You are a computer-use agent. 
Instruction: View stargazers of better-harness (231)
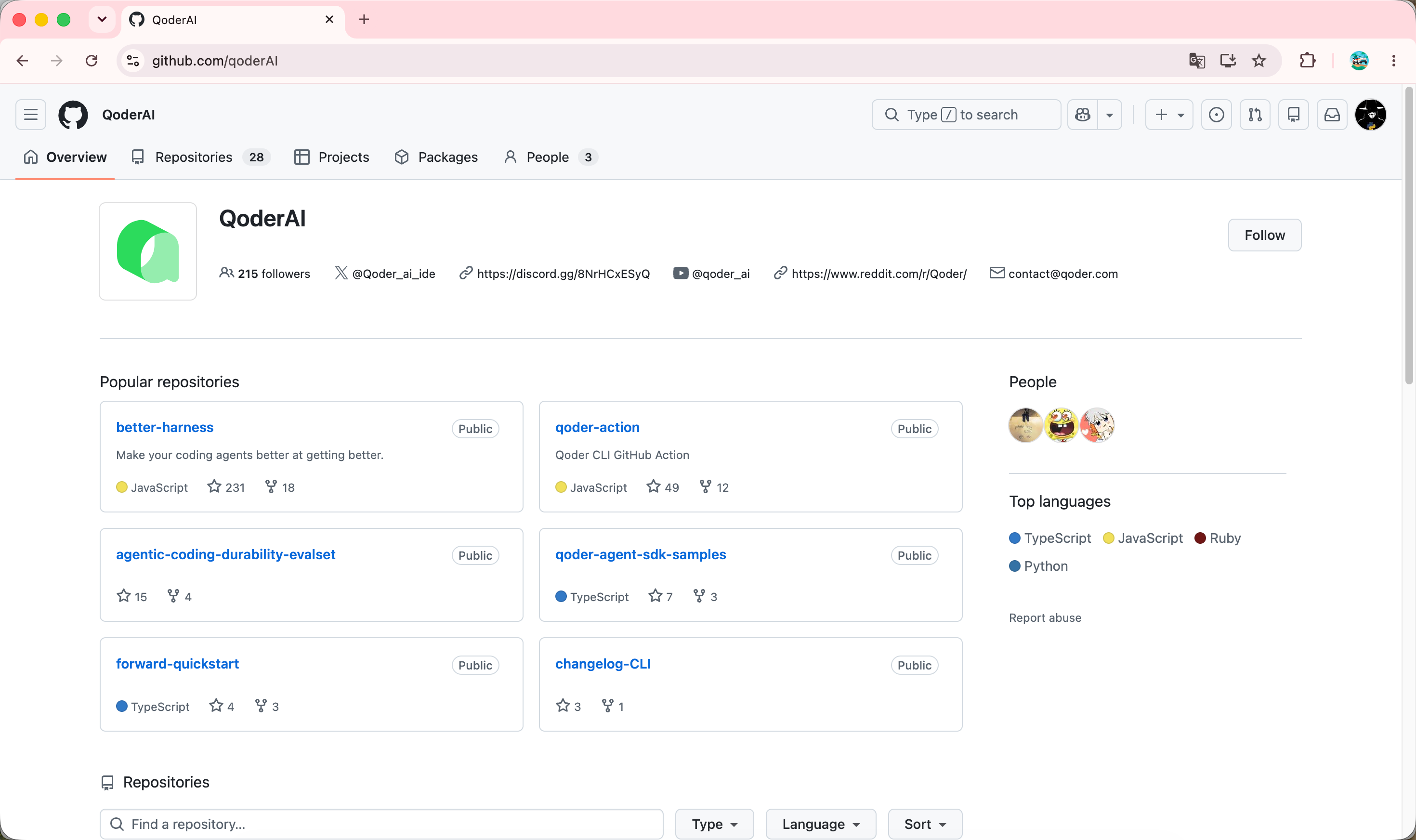pos(226,487)
